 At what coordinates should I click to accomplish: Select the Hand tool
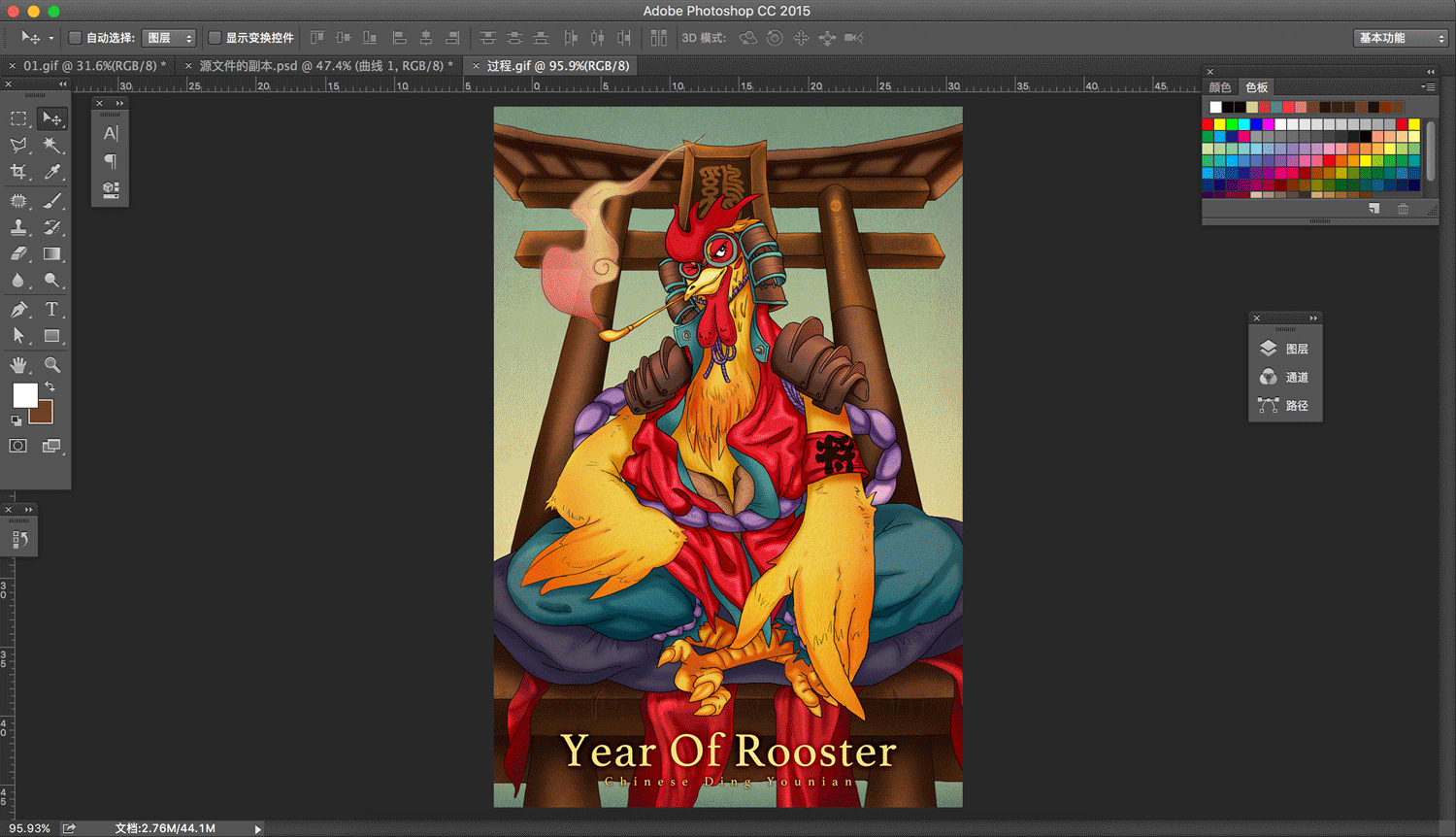18,365
